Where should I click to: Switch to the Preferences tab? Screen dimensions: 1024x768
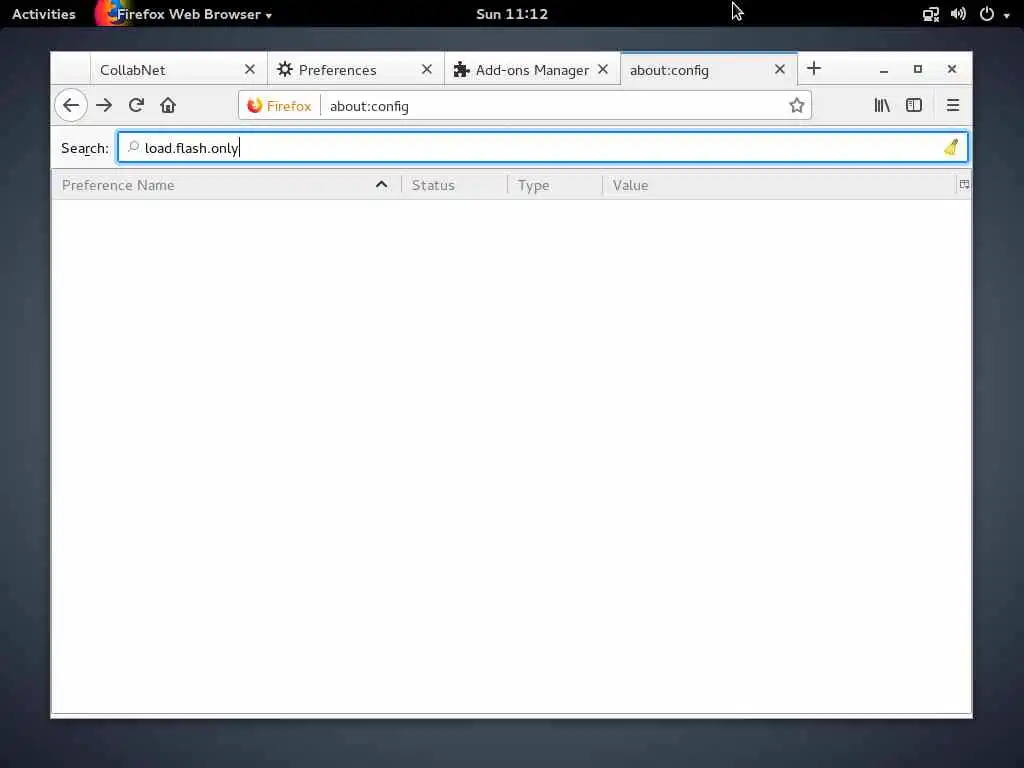coord(356,69)
